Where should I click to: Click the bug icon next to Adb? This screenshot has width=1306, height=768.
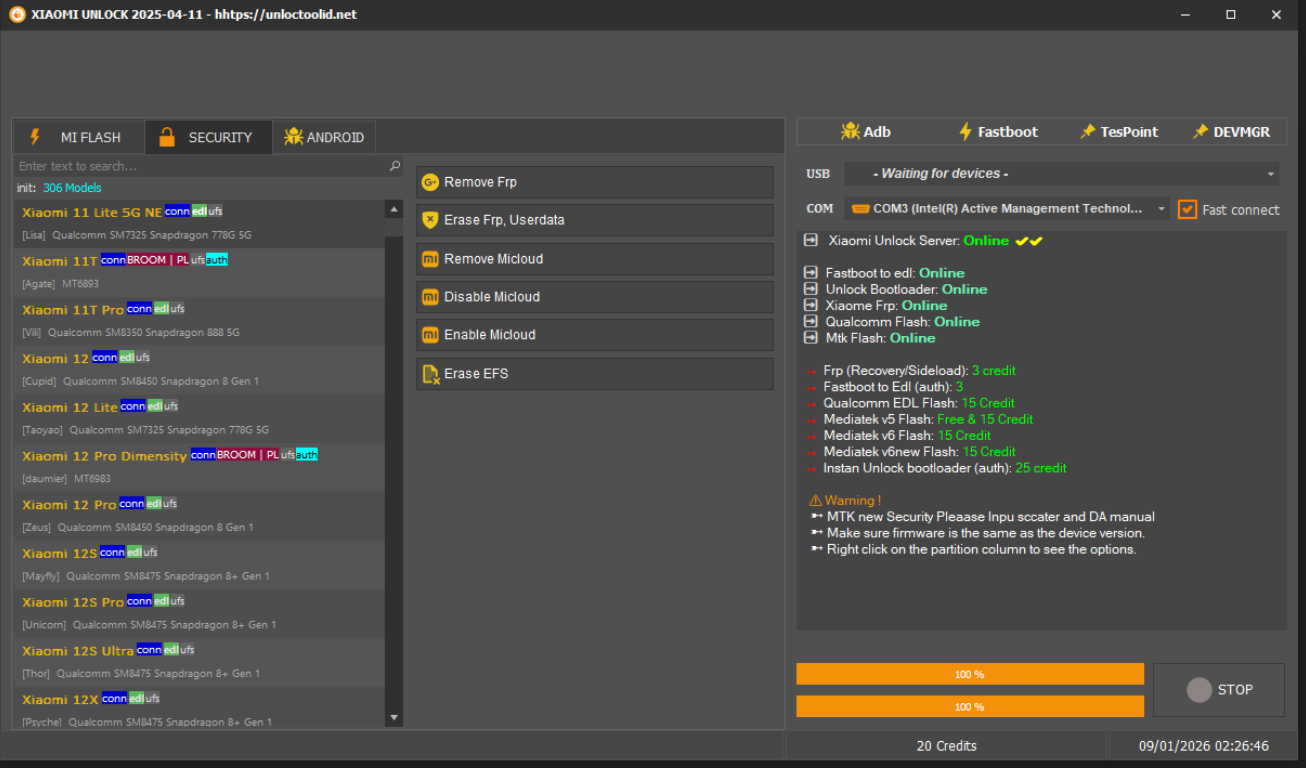click(x=850, y=131)
